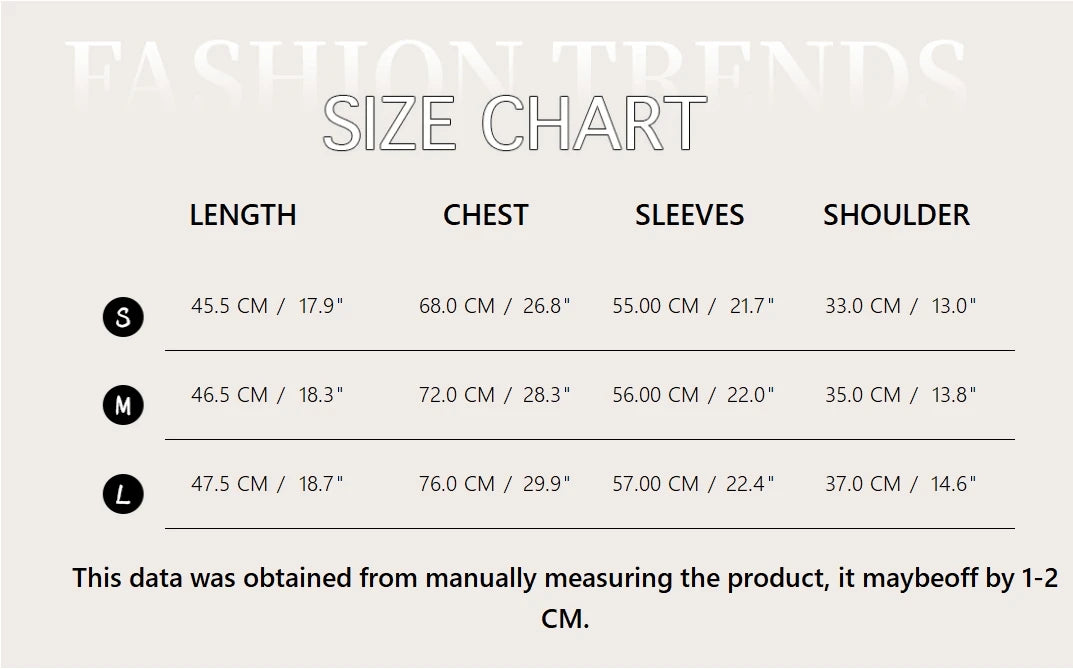Click the L size circle icon
Viewport: 1073px width, 669px height.
(x=123, y=494)
